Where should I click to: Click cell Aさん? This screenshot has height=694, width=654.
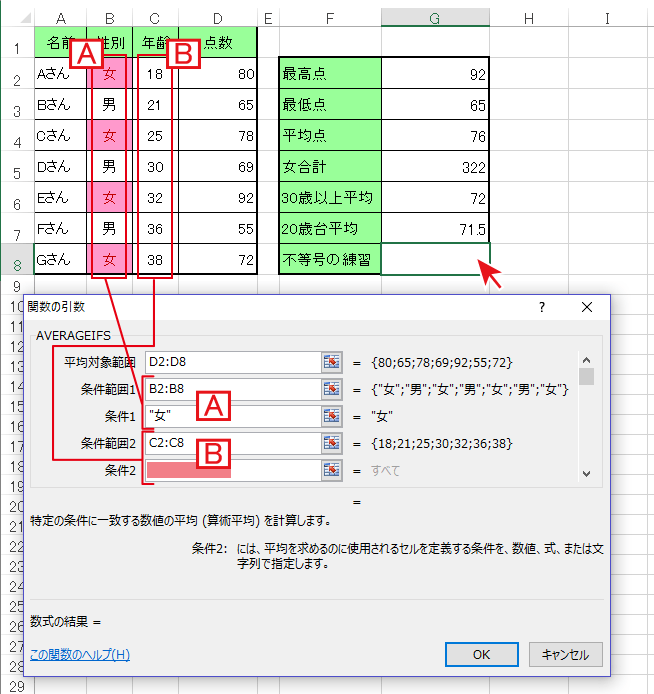click(61, 73)
